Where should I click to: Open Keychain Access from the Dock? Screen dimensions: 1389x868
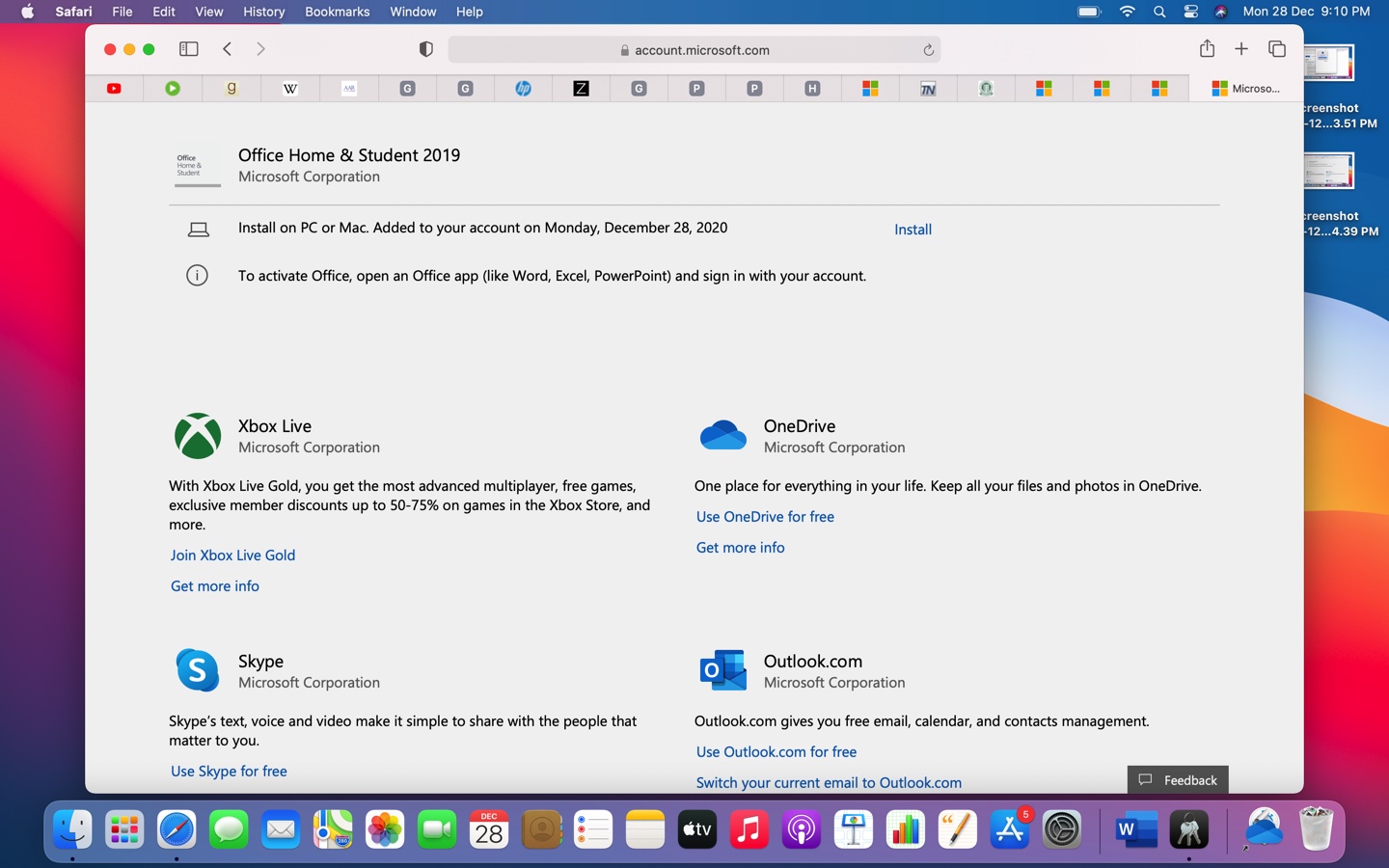pos(1188,829)
